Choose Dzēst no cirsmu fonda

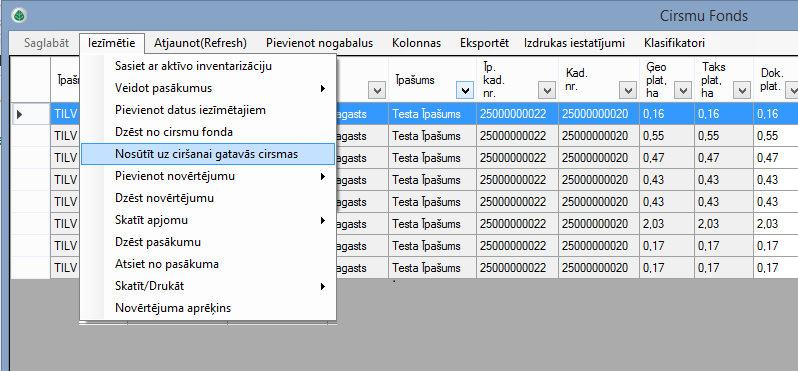pos(208,132)
